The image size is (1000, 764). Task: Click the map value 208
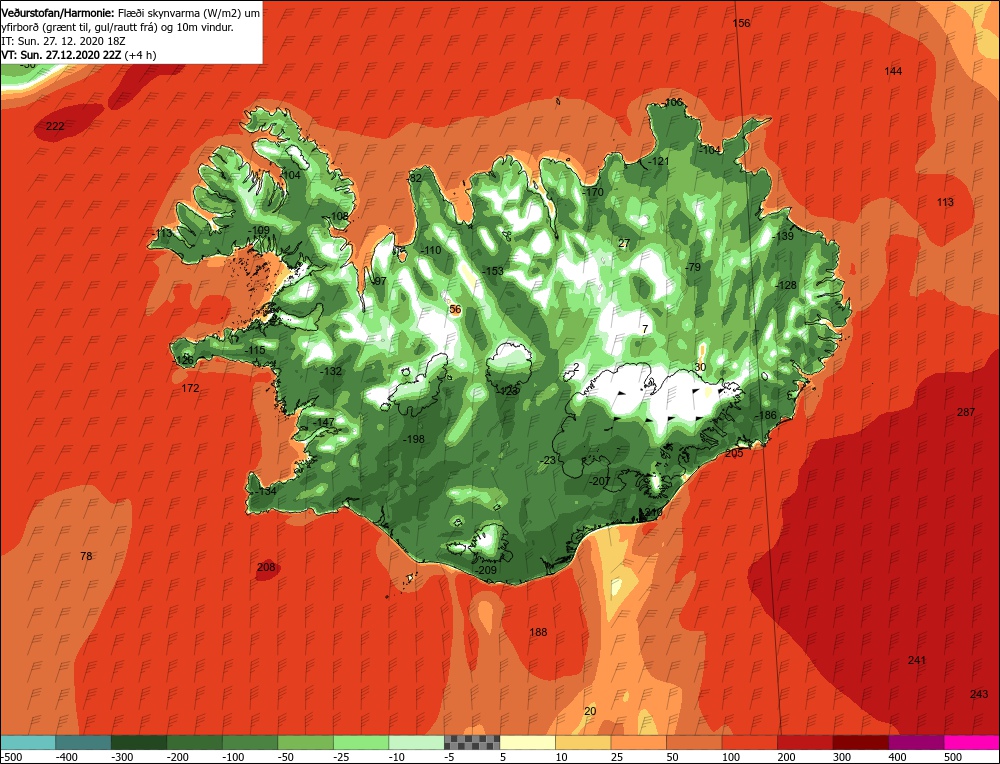[x=266, y=567]
